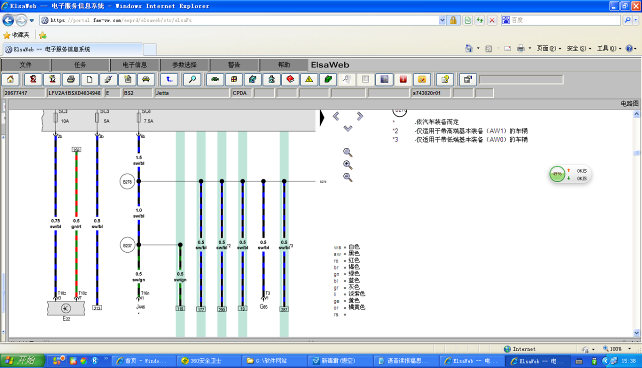Viewport: 642px width, 368px height.
Task: Open the magnifier search tool in the toolbar
Action: [192, 79]
